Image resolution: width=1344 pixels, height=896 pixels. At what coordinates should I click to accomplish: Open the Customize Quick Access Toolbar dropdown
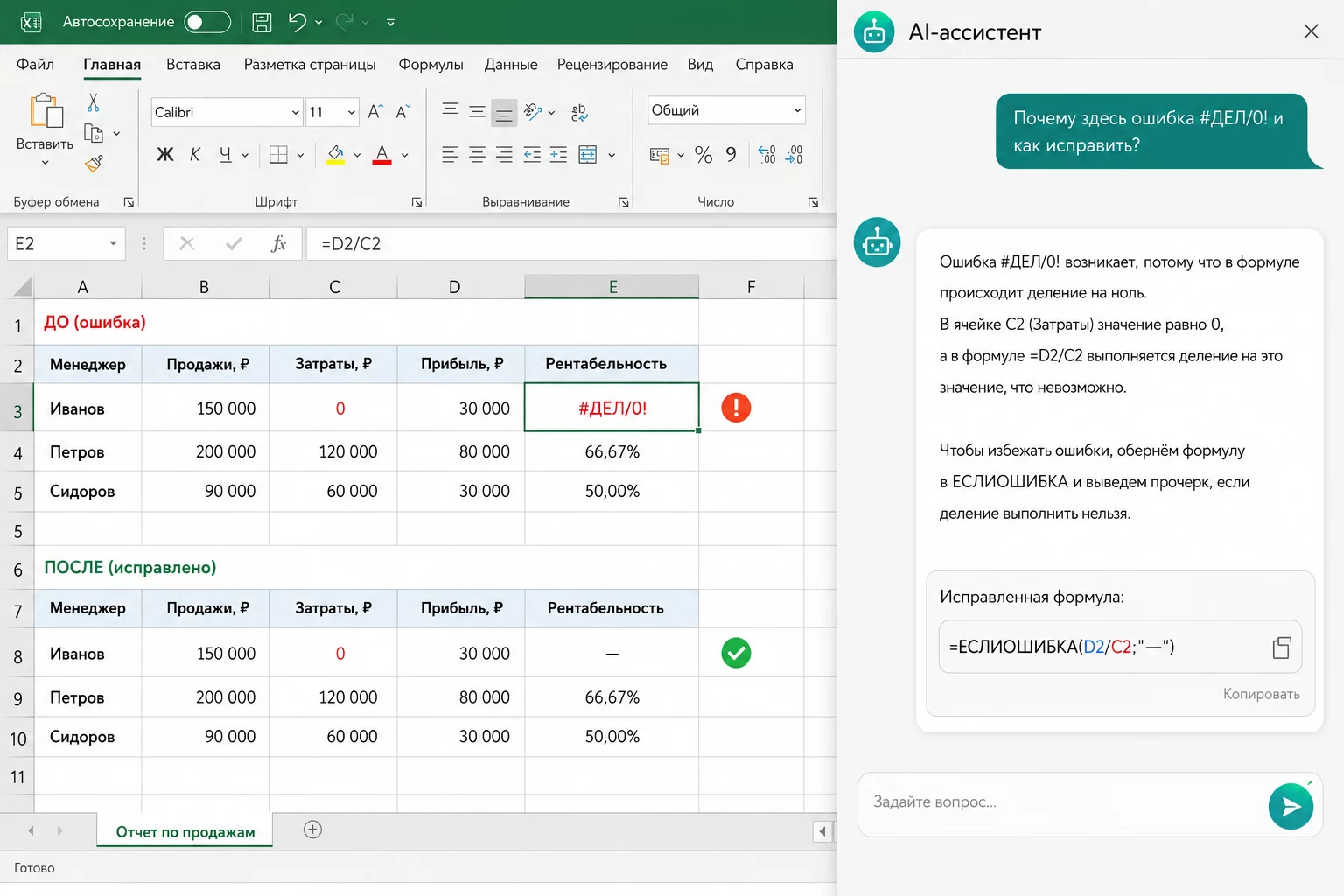pos(390,23)
